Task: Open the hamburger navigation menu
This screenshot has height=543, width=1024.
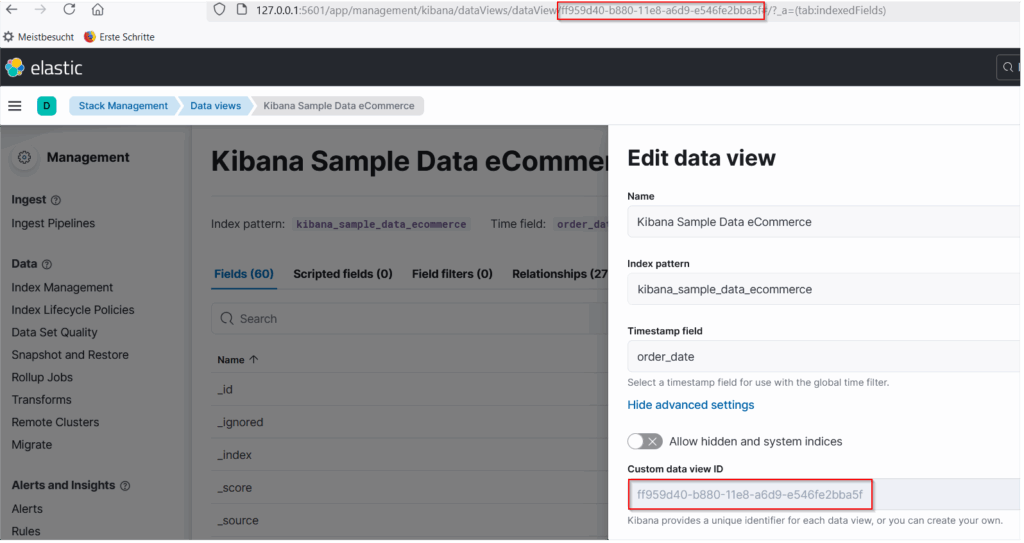Action: (15, 106)
